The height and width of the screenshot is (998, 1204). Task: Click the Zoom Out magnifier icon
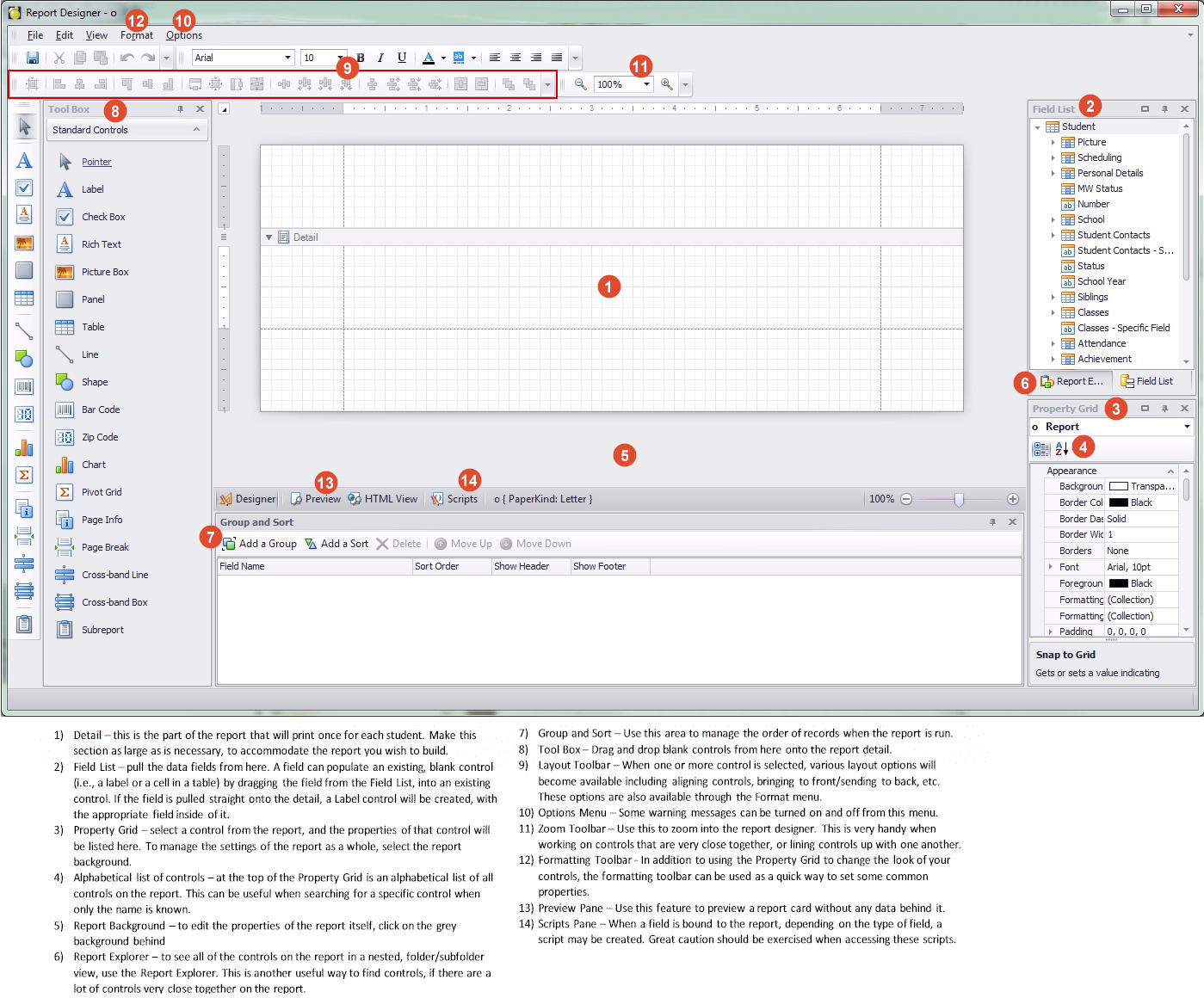(581, 84)
